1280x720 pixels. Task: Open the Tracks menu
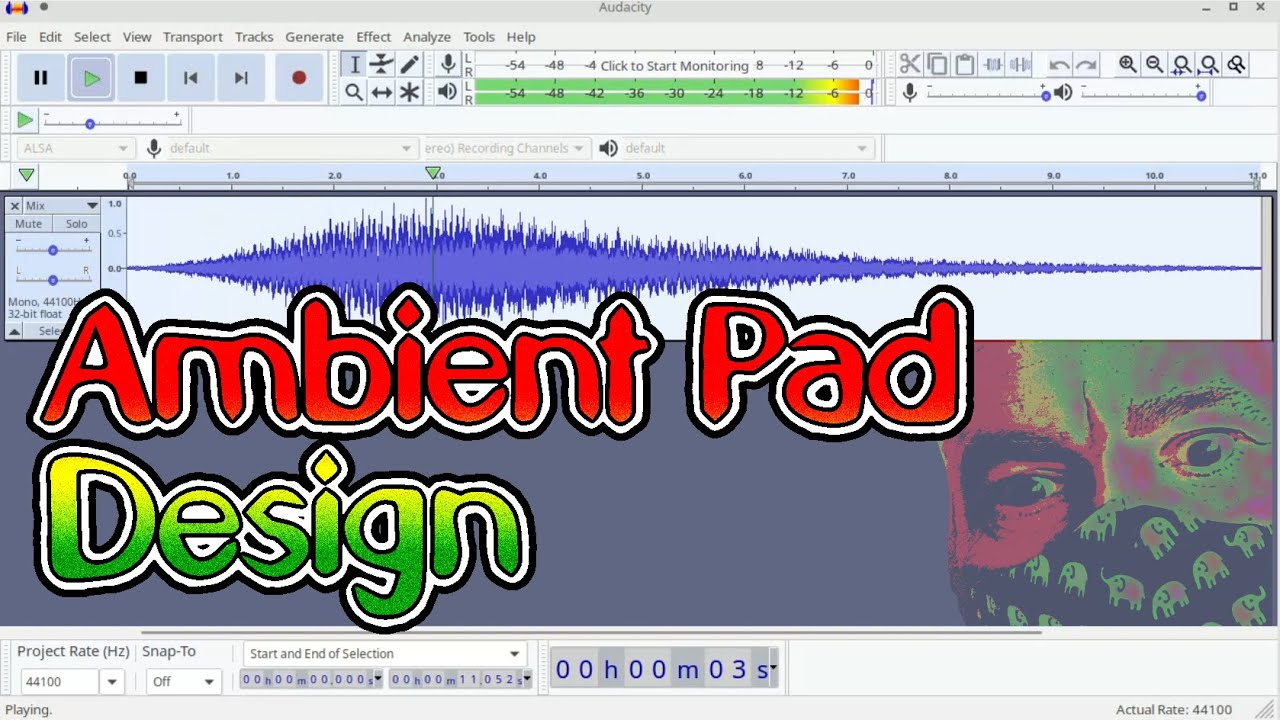click(254, 36)
